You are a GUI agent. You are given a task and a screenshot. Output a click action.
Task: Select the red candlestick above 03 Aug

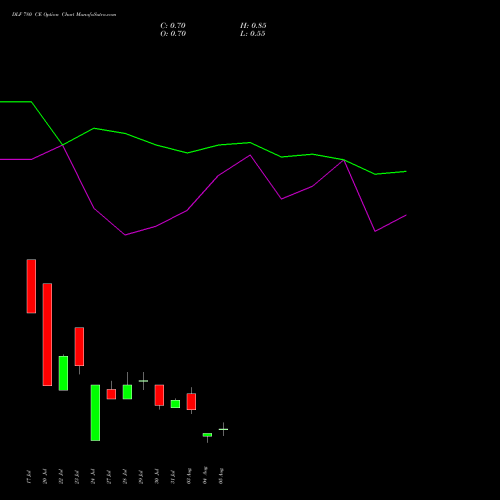(191, 401)
